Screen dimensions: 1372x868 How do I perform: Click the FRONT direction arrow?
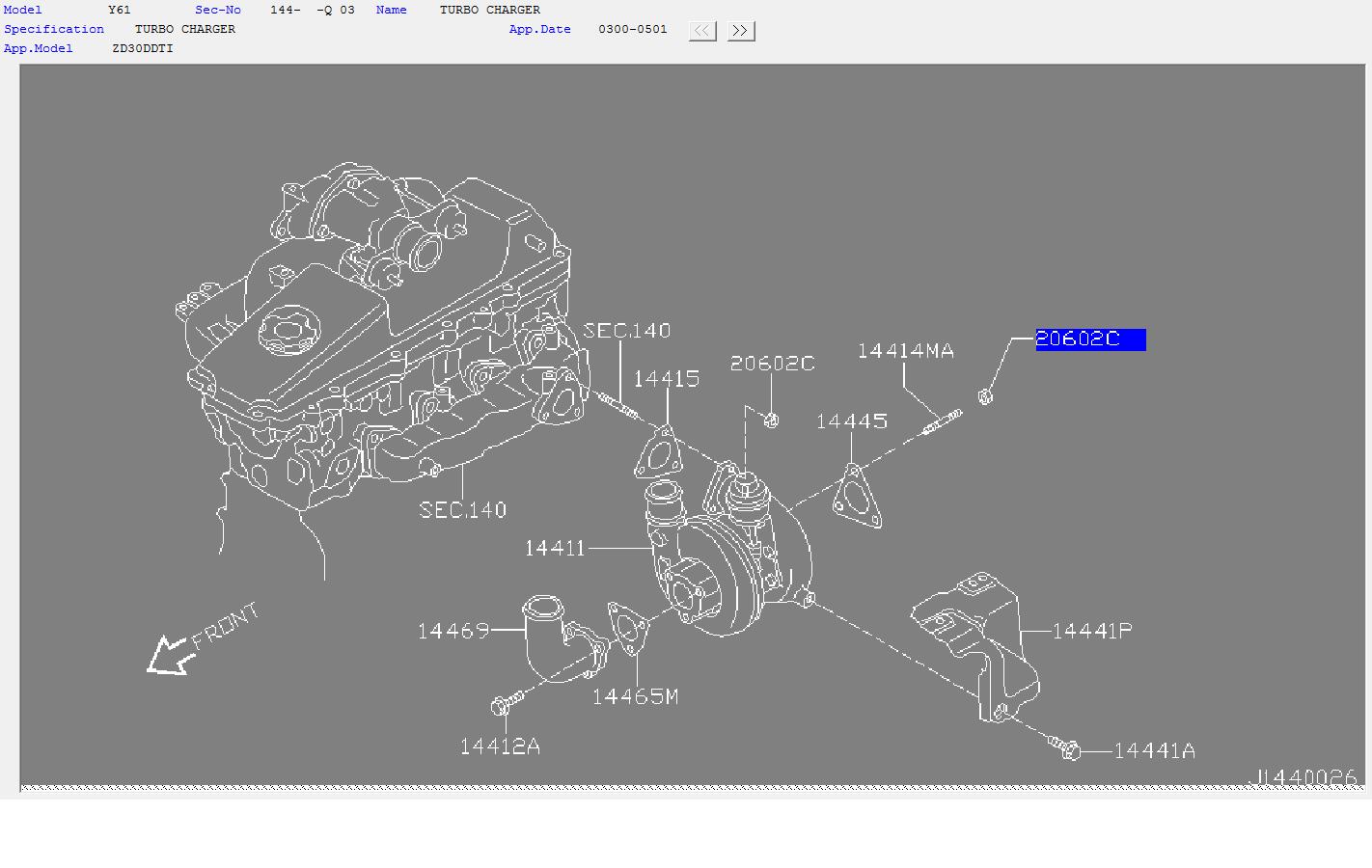tap(171, 655)
